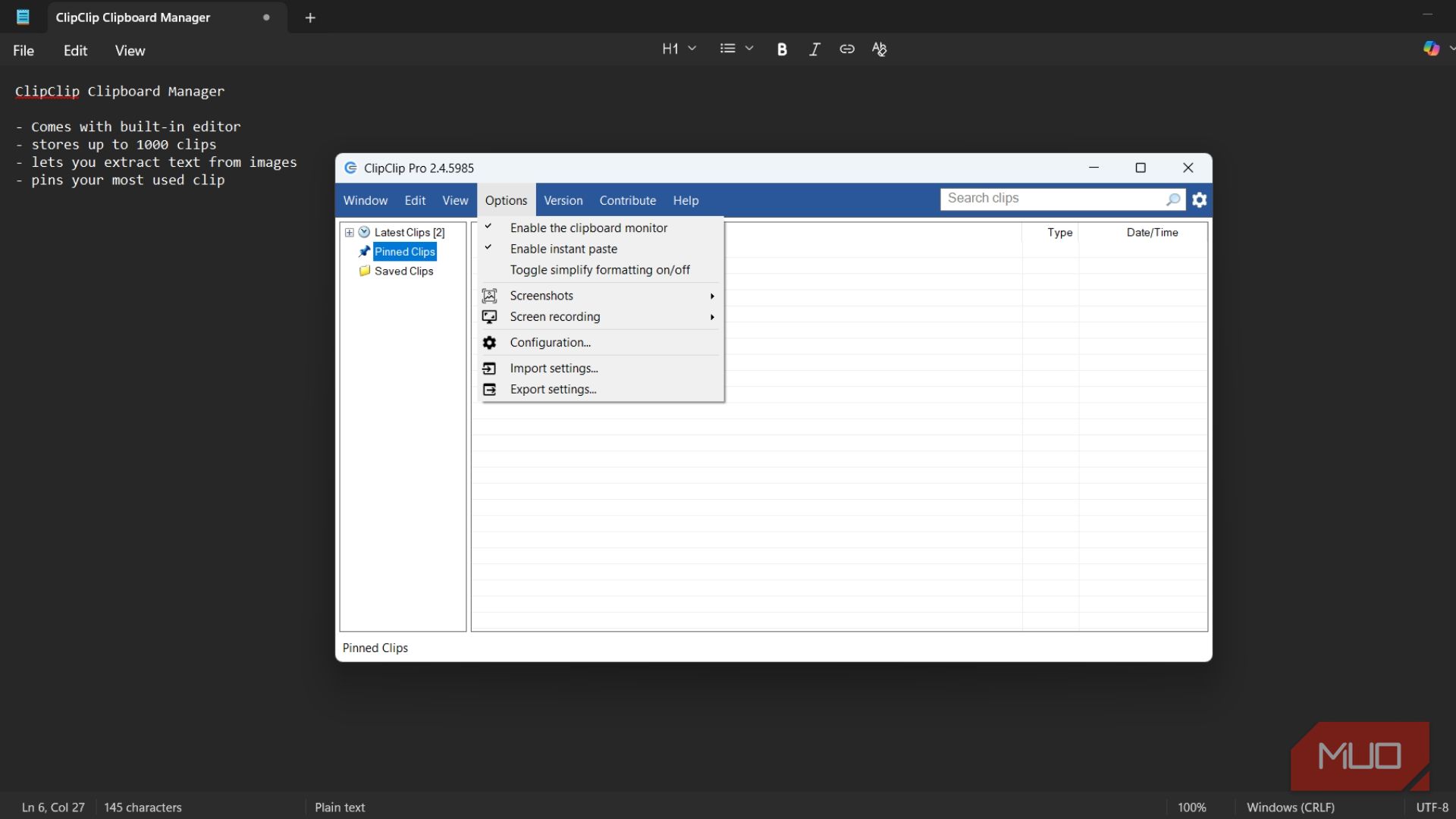Image resolution: width=1456 pixels, height=819 pixels.
Task: Click the Plain text status entry
Action: click(340, 808)
